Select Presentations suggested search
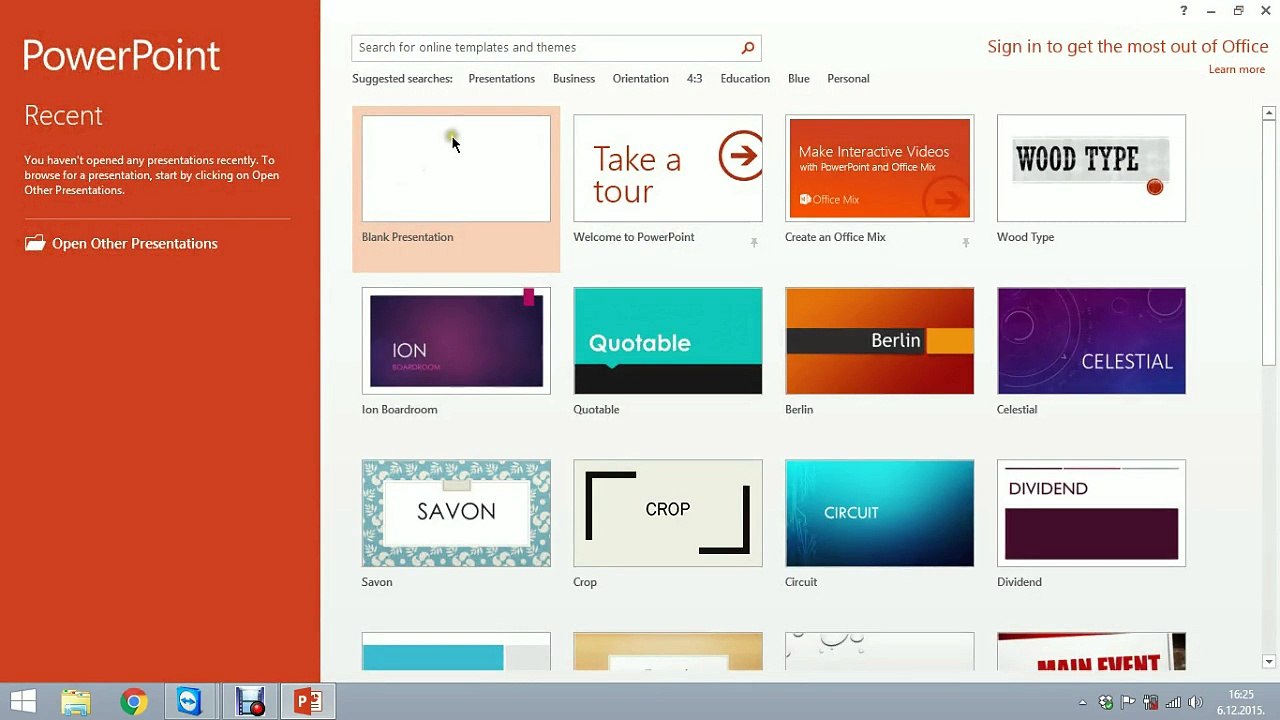The width and height of the screenshot is (1280, 720). (x=501, y=78)
